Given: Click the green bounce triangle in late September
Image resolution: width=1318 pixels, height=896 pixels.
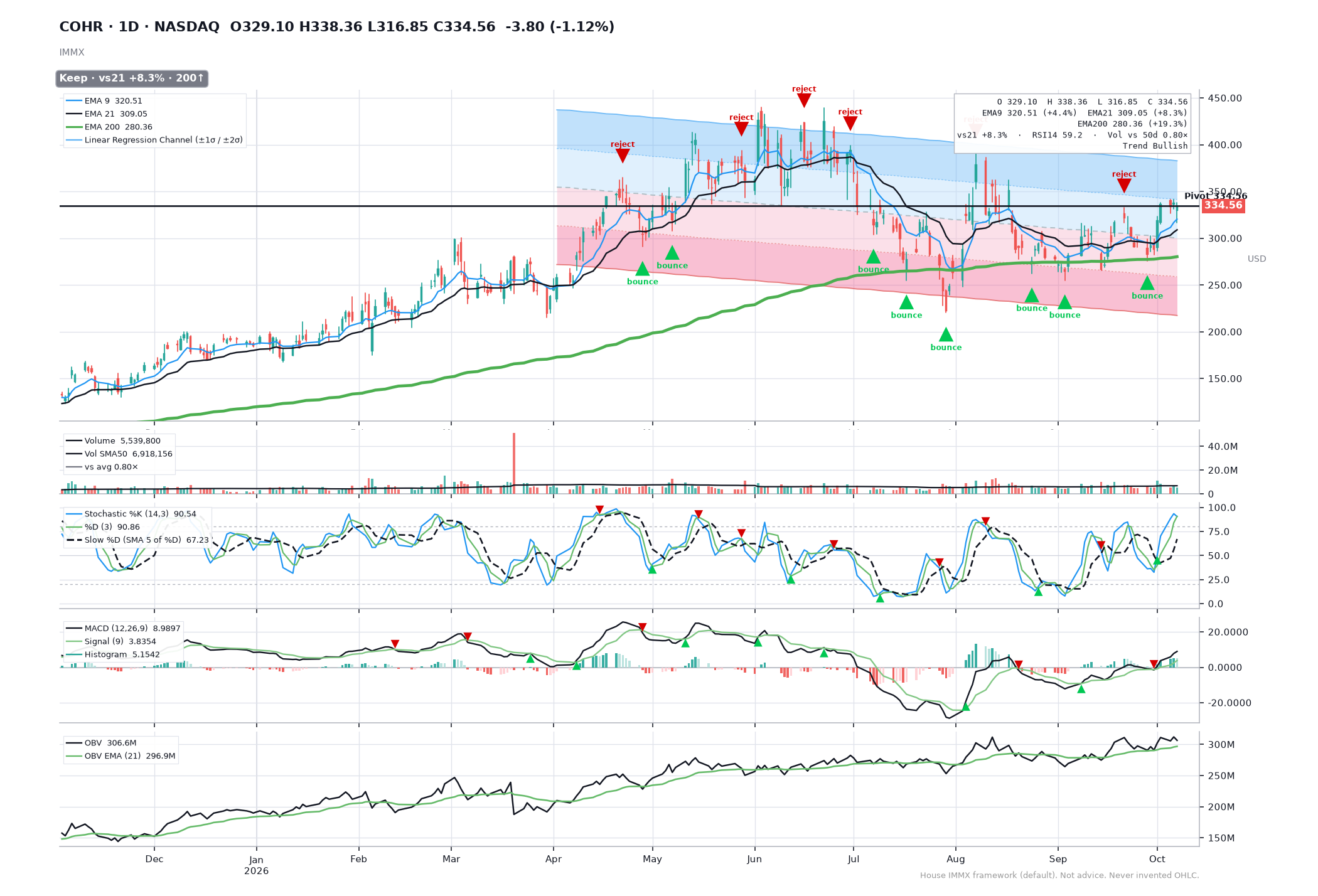Looking at the screenshot, I should [x=1147, y=283].
